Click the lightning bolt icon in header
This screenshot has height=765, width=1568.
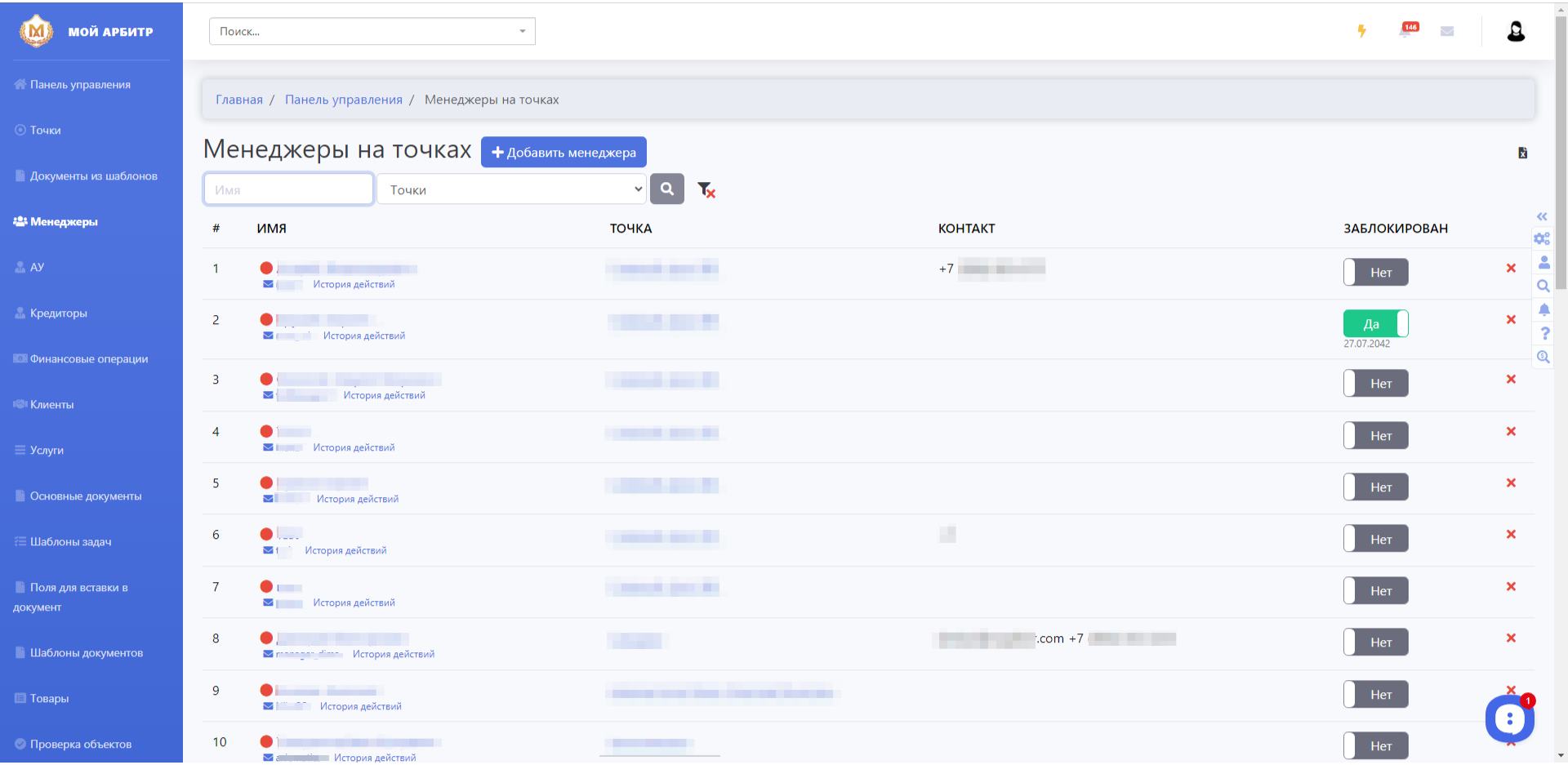pyautogui.click(x=1361, y=31)
